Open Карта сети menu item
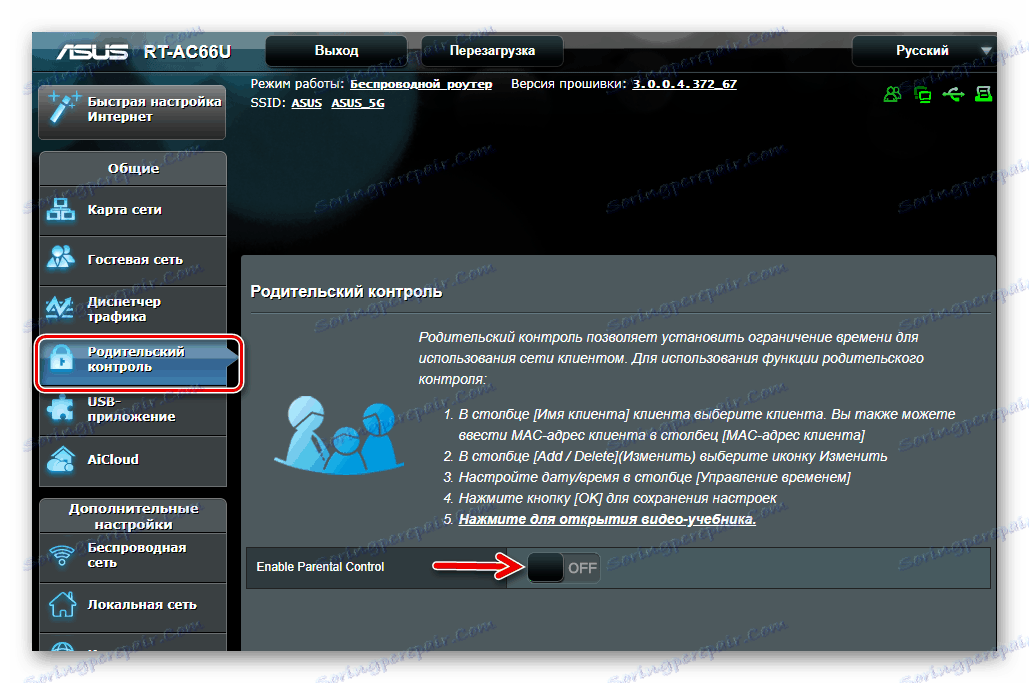This screenshot has width=1029, height=683. click(x=133, y=210)
